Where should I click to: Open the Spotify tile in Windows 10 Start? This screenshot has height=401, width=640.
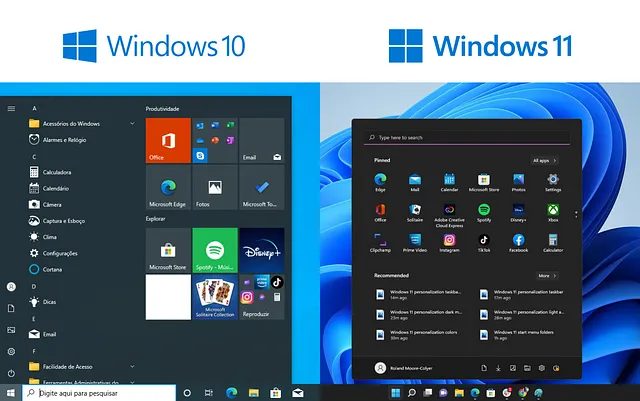tap(215, 250)
